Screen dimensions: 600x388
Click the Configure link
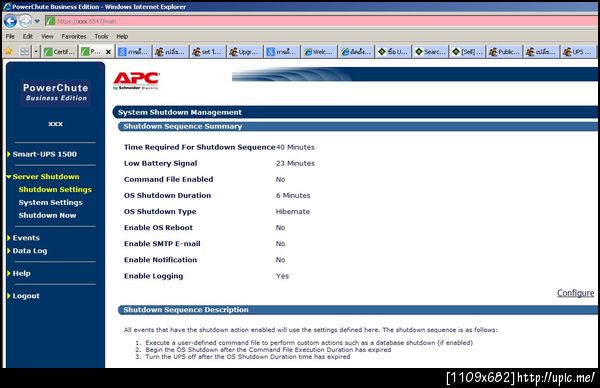point(575,293)
